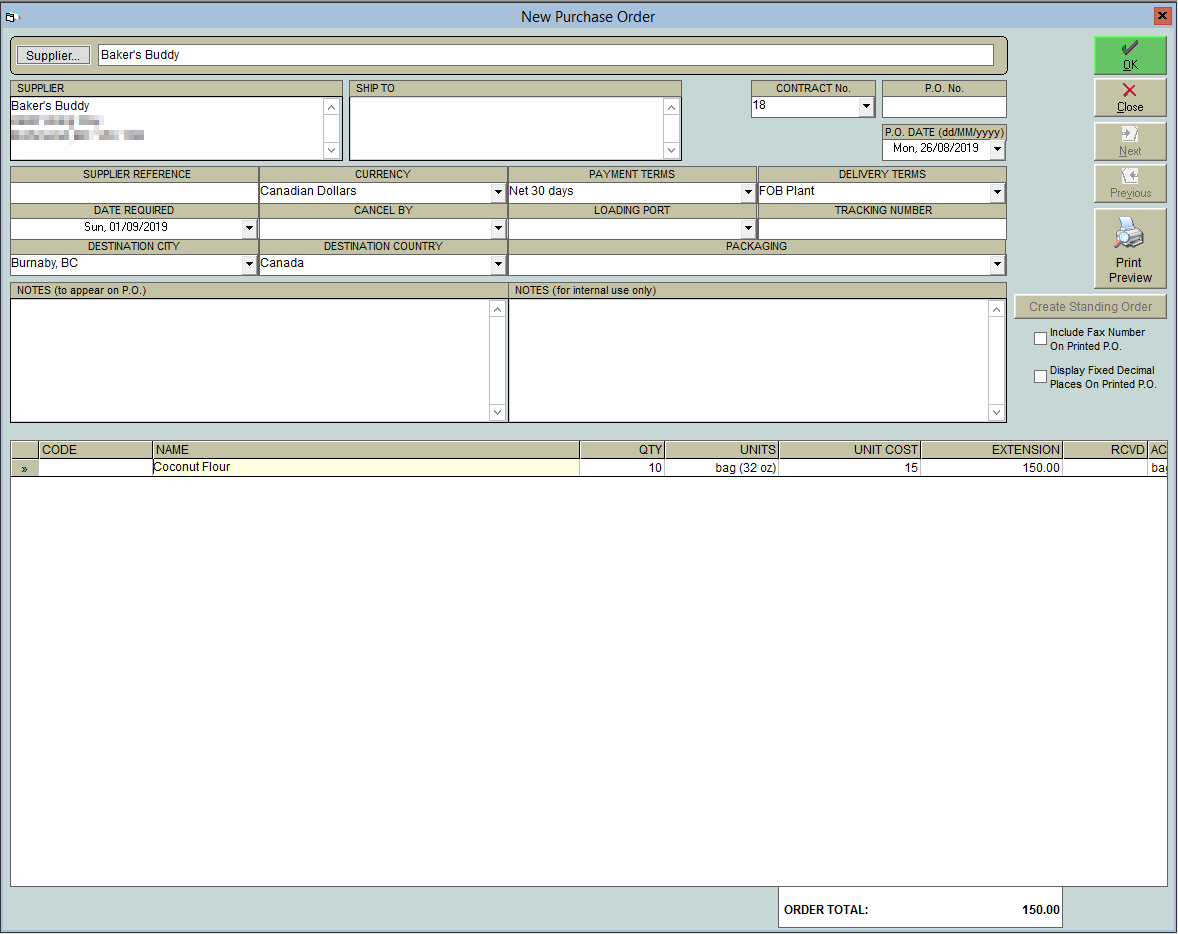Click the UNIT COST column header
The height and width of the screenshot is (934, 1178).
point(850,449)
